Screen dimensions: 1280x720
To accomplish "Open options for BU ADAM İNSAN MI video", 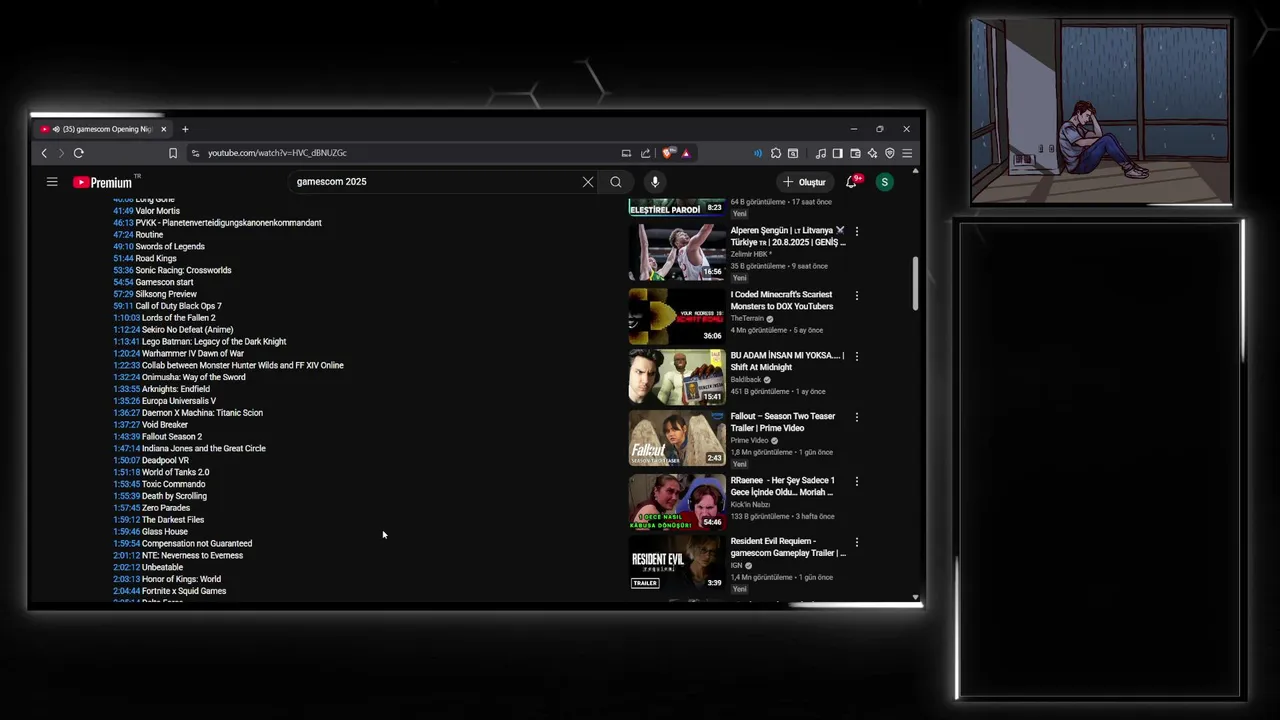I will coord(857,356).
